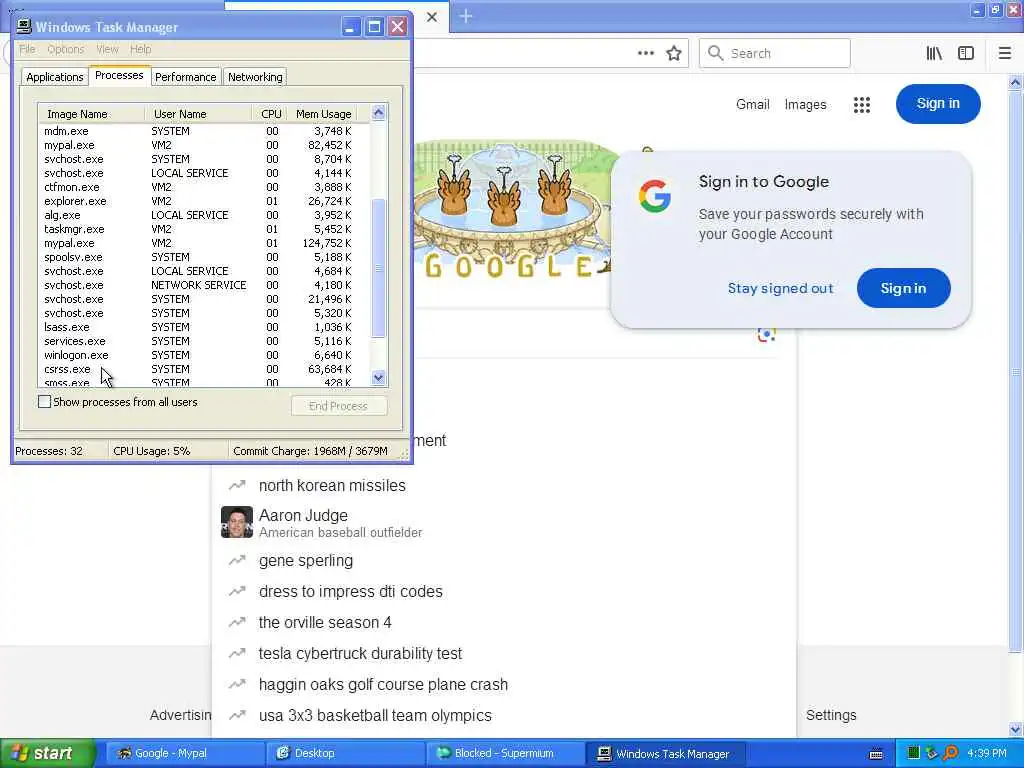
Task: Open the File menu in Task Manager
Action: 27,49
